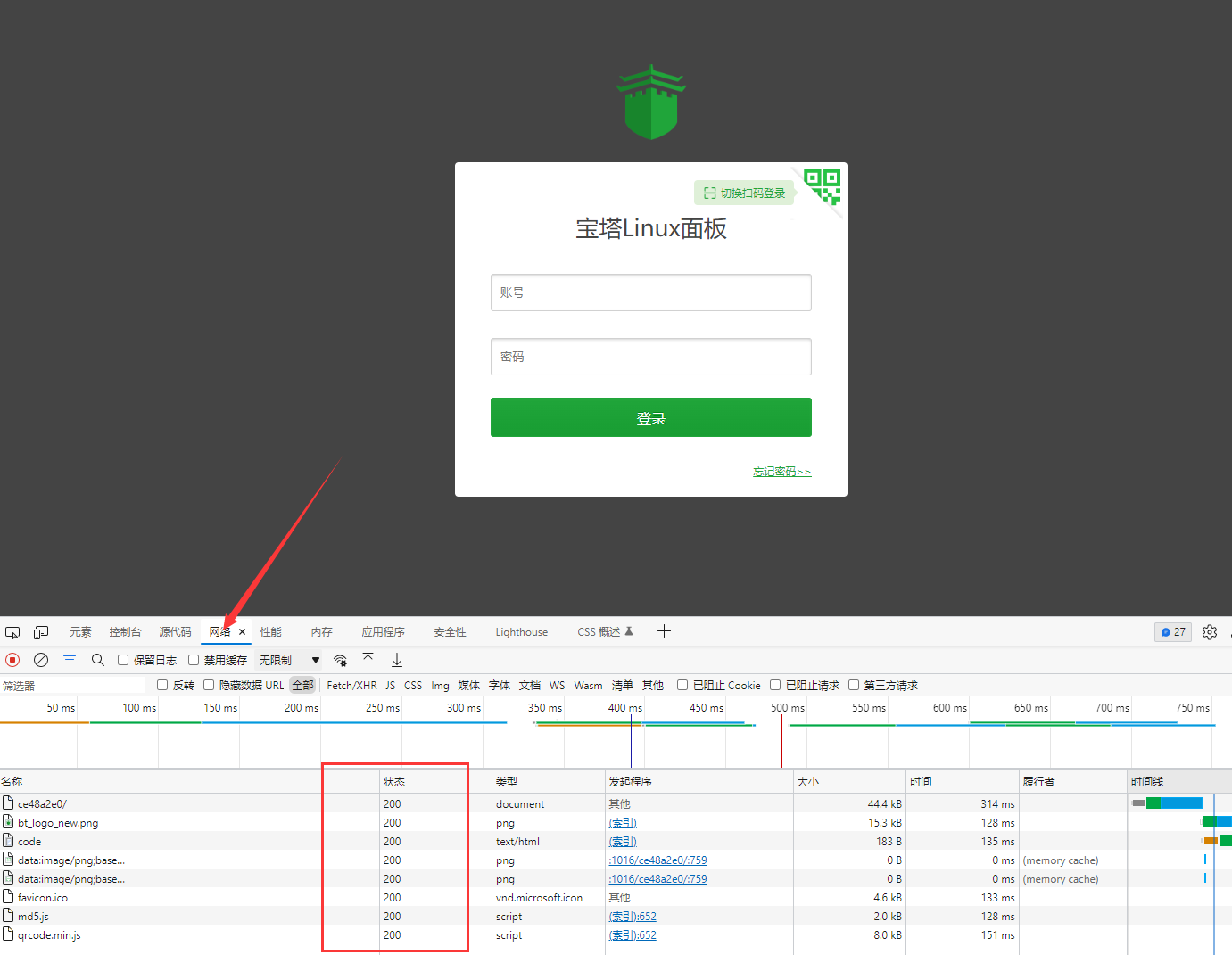1232x955 pixels.
Task: Sort by the 大小 column header
Action: tap(849, 781)
